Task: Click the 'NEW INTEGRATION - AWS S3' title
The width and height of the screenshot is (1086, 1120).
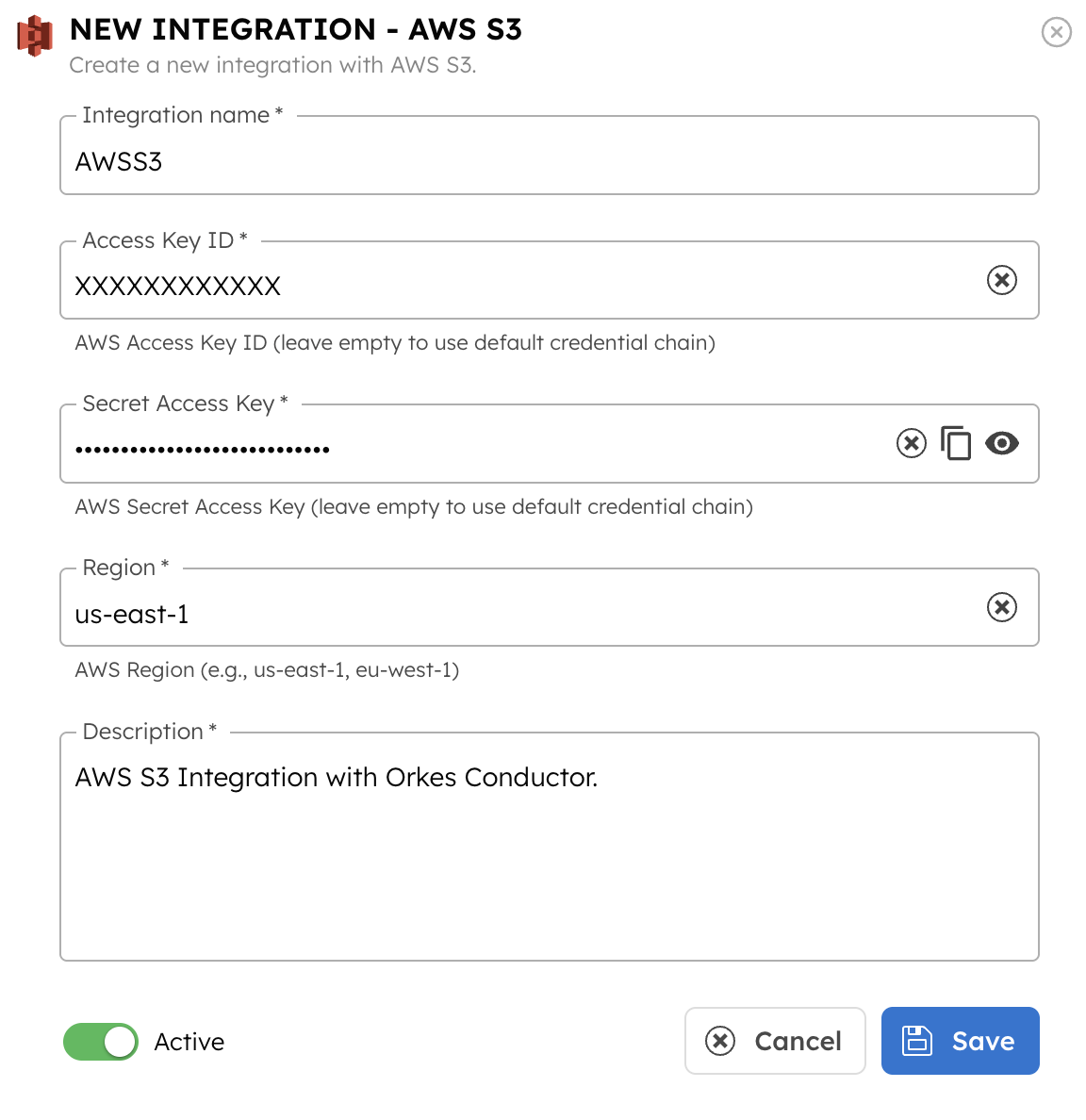Action: [296, 30]
